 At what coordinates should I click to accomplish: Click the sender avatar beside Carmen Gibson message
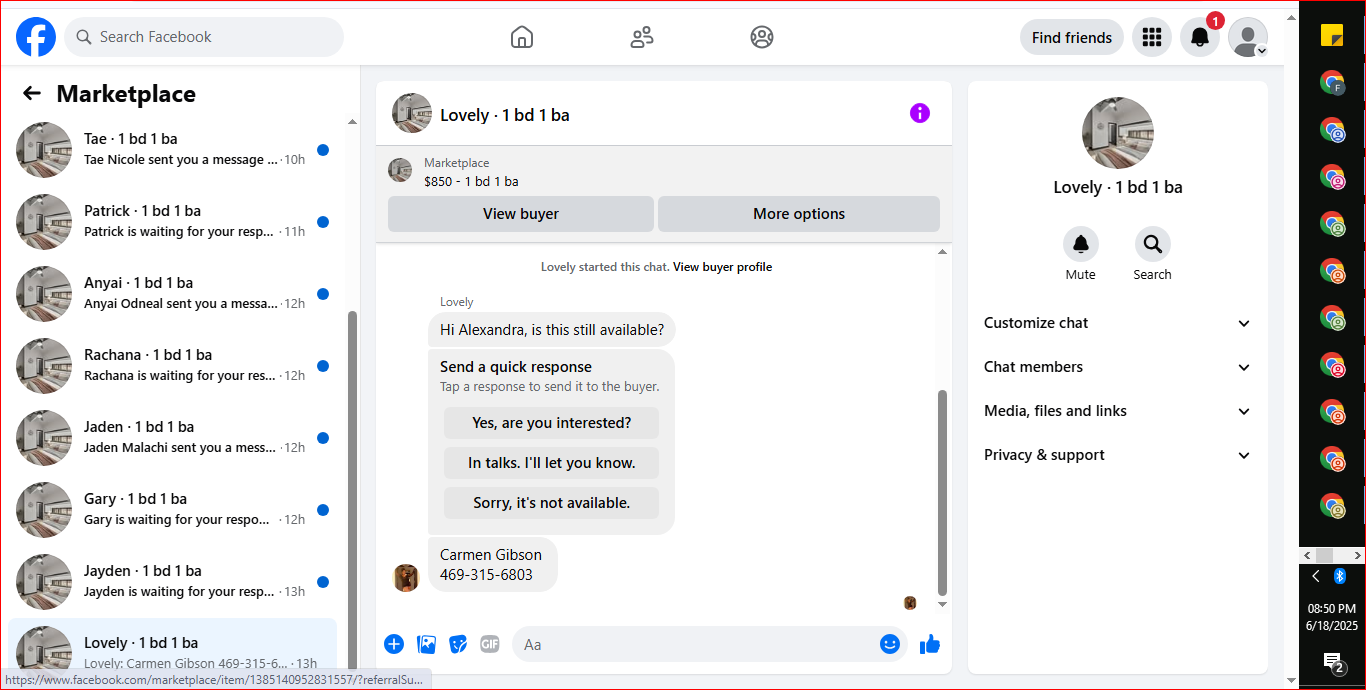tap(406, 578)
